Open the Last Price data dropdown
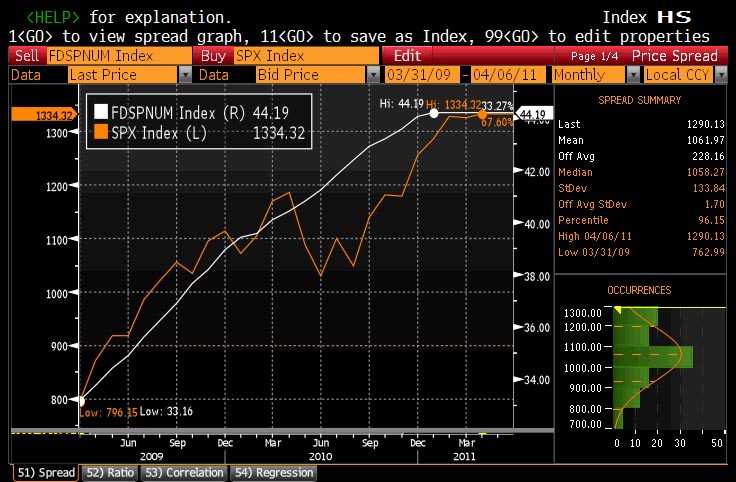 (x=185, y=75)
